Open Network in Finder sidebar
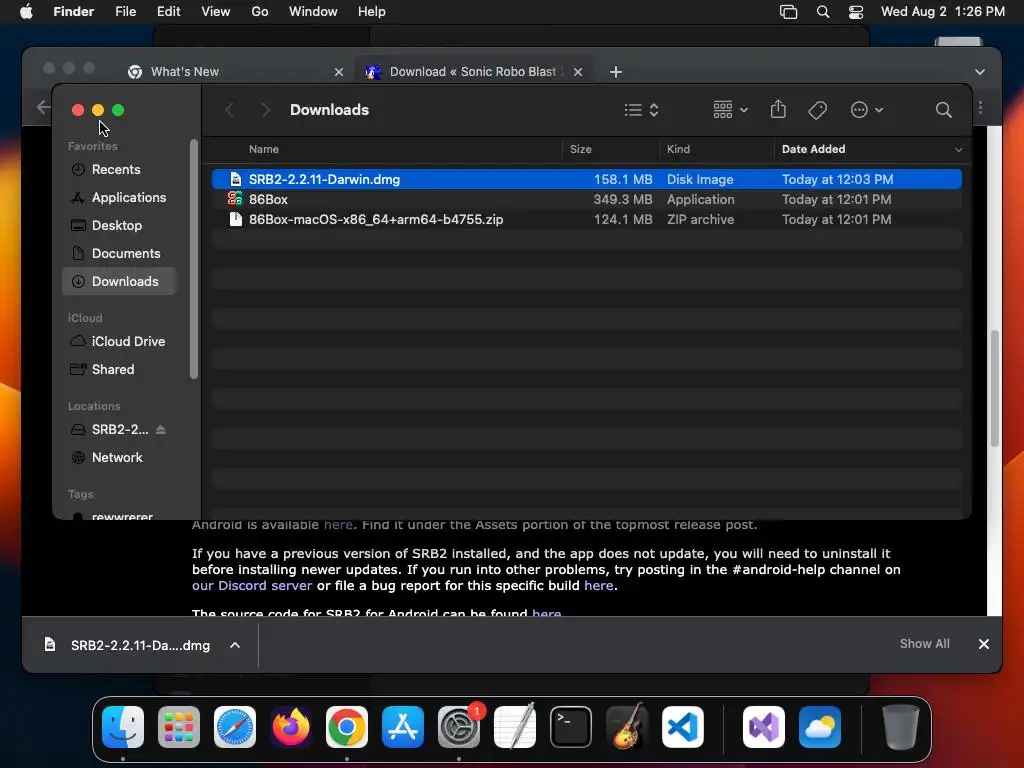Viewport: 1024px width, 768px height. click(119, 458)
